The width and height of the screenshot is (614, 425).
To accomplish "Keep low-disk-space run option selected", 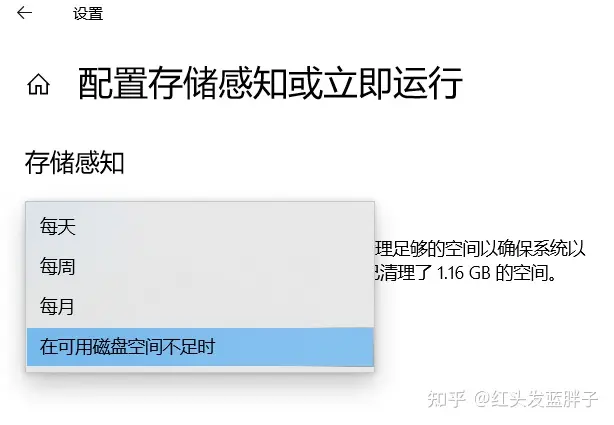I will [200, 347].
